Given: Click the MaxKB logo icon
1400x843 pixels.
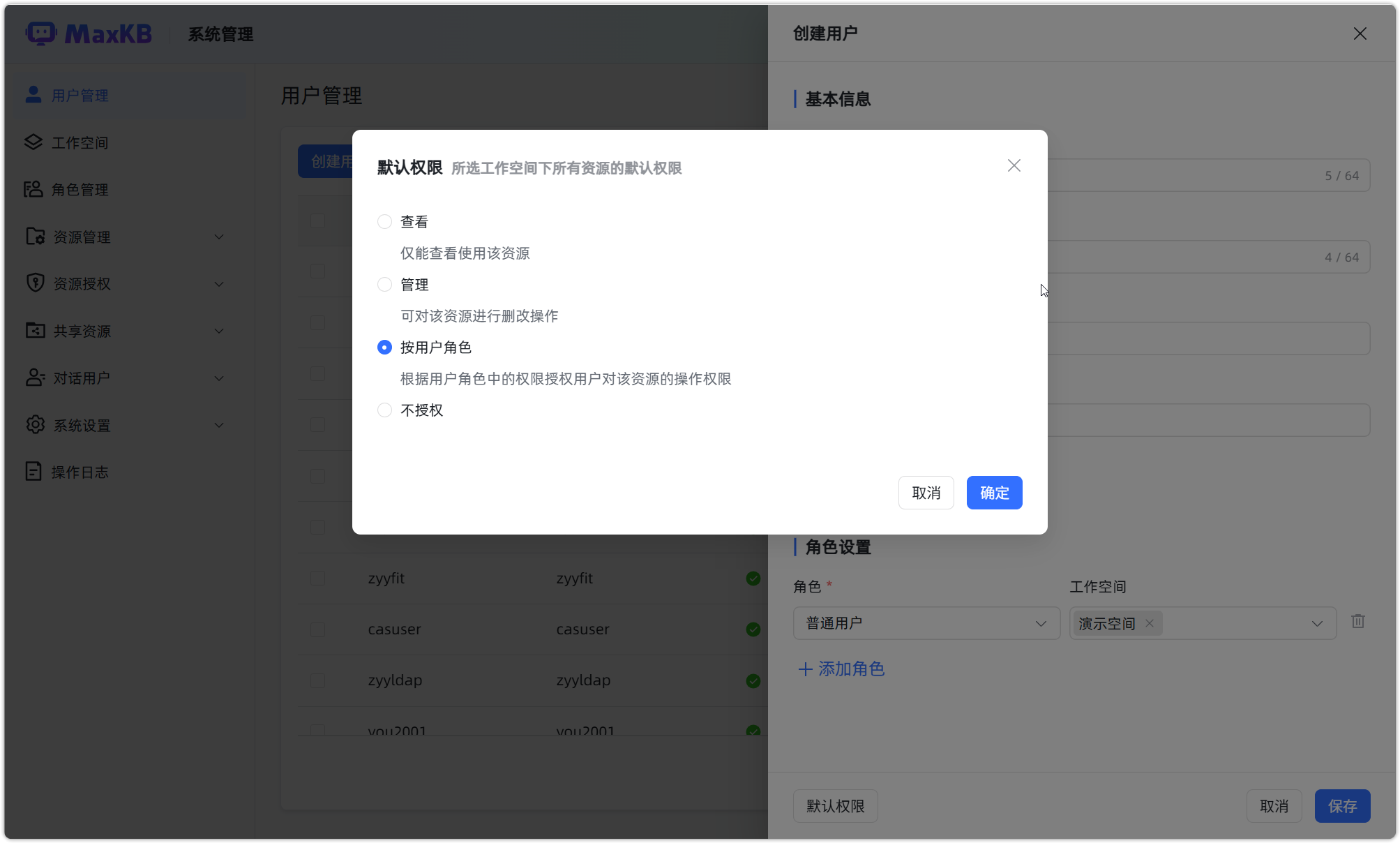Looking at the screenshot, I should pos(41,33).
